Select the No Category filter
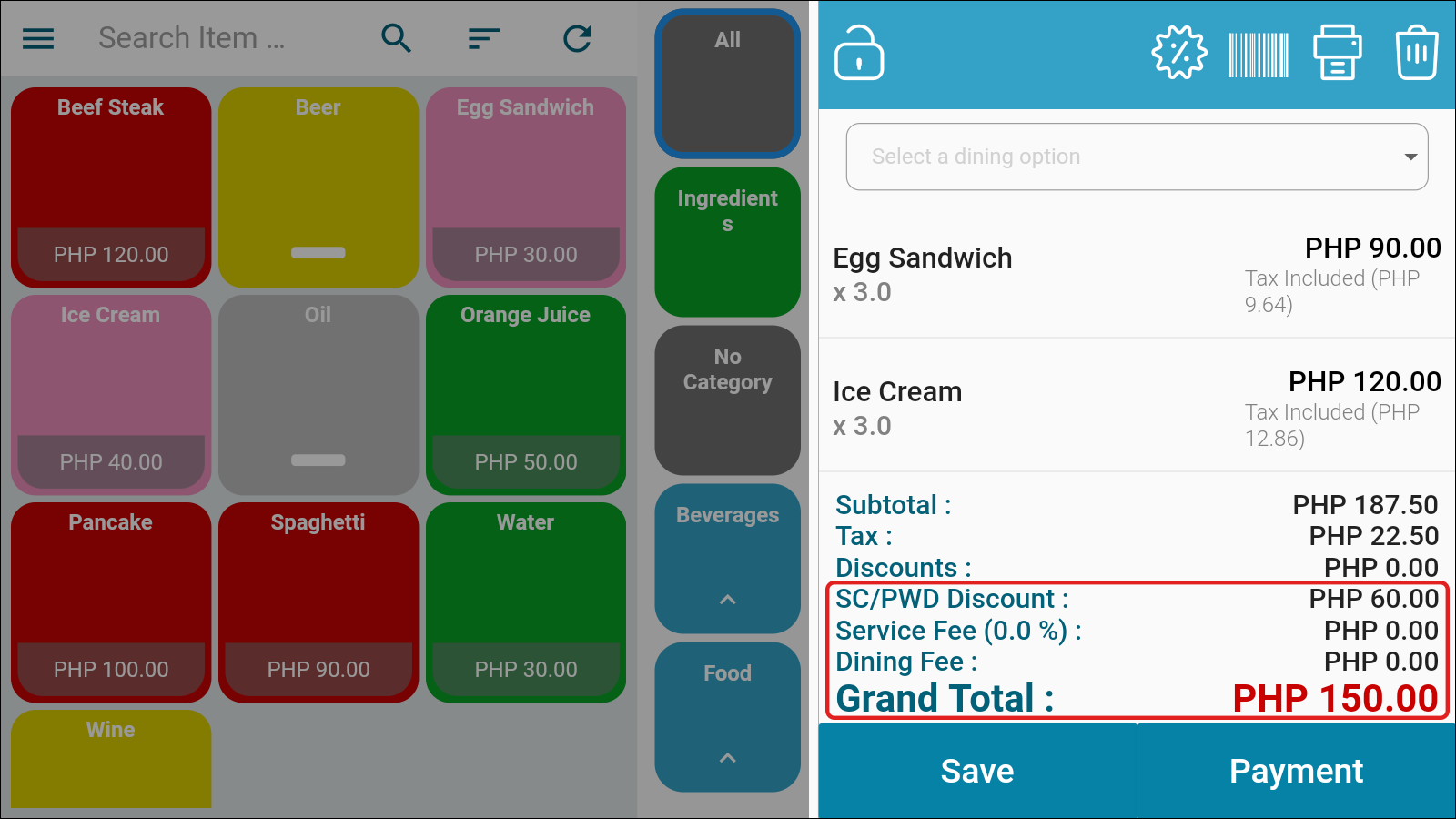 pyautogui.click(x=728, y=400)
